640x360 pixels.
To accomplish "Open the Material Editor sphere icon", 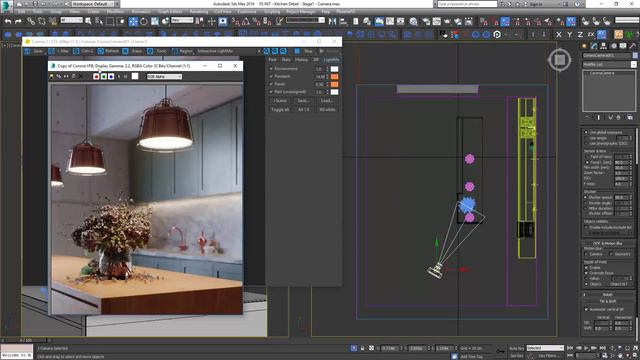I will point(413,21).
